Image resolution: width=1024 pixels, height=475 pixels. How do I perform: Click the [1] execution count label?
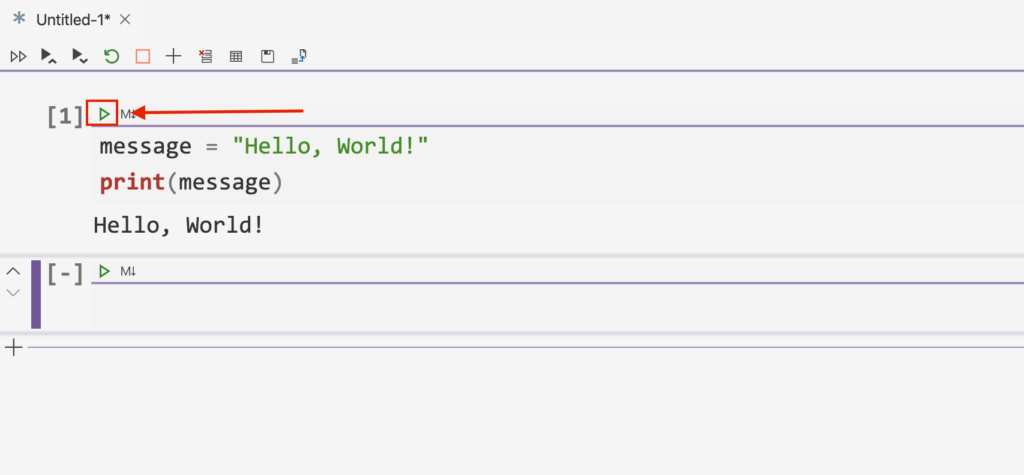point(65,117)
